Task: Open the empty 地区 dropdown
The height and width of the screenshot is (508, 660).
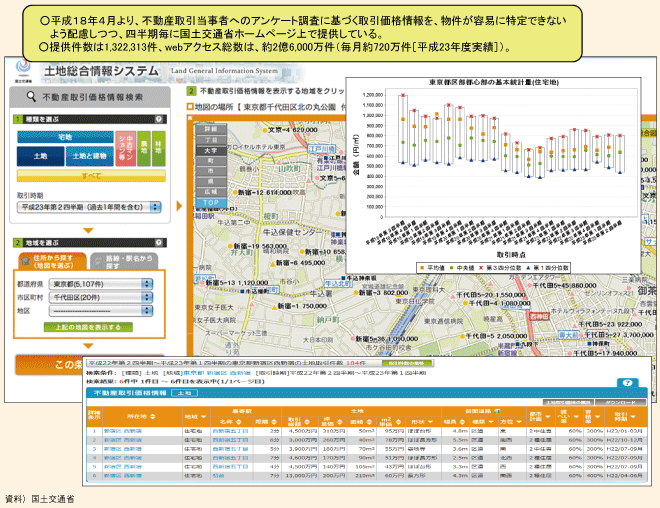Action: tap(101, 311)
